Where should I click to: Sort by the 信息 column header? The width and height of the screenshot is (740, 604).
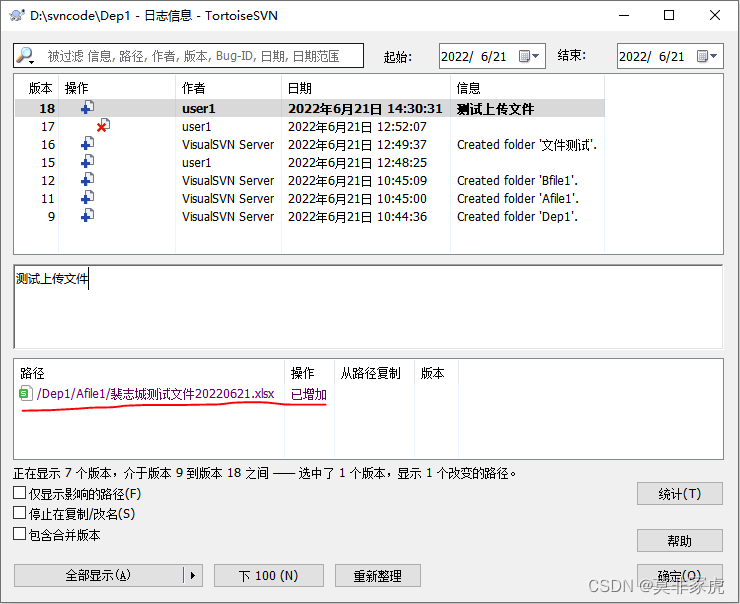pos(528,88)
